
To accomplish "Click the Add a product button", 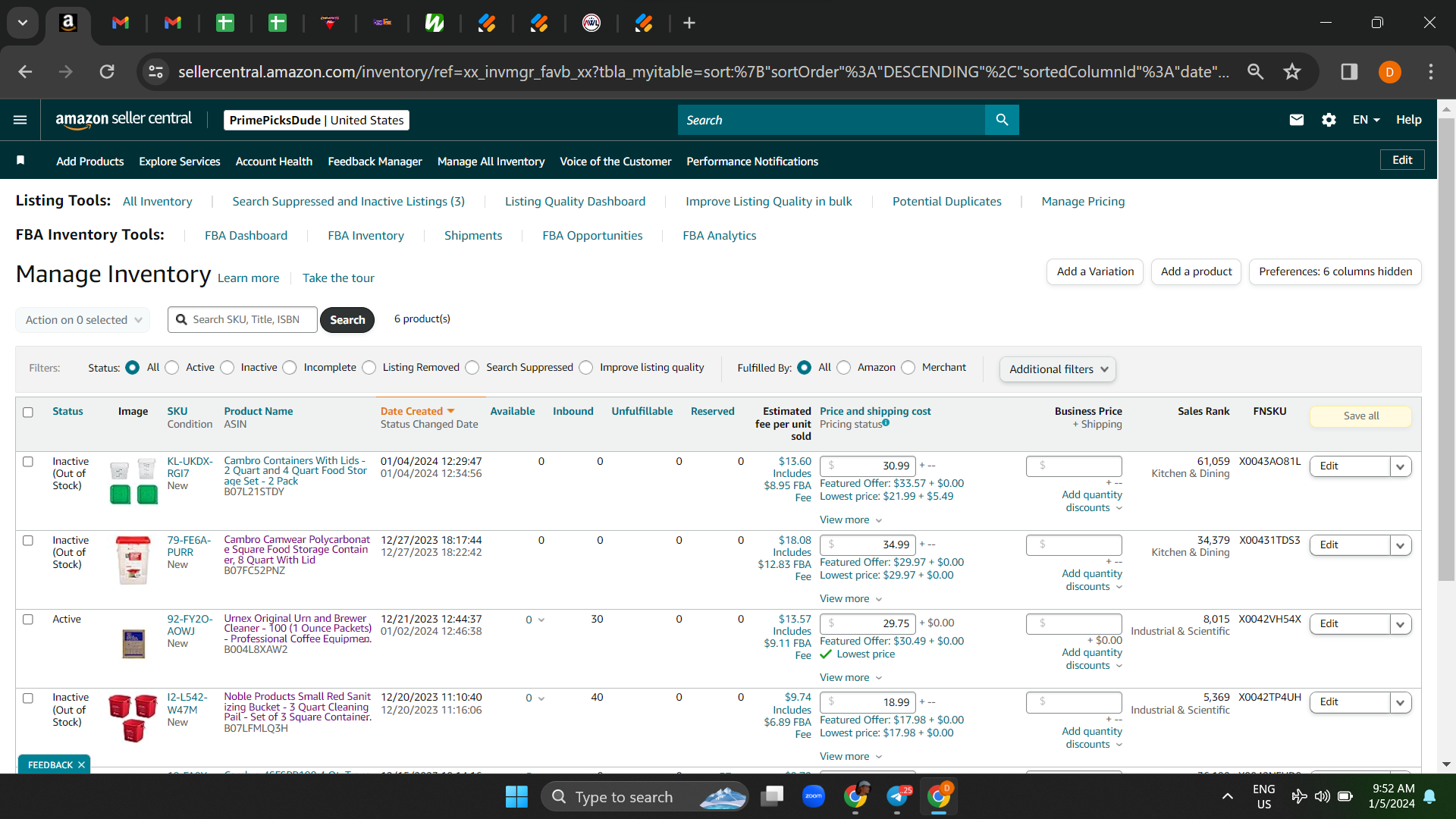I will 1196,271.
